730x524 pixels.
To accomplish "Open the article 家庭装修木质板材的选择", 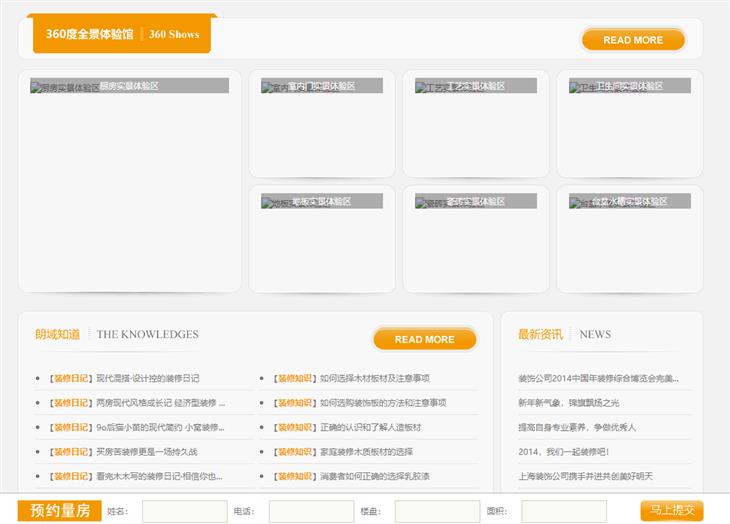I will [366, 452].
